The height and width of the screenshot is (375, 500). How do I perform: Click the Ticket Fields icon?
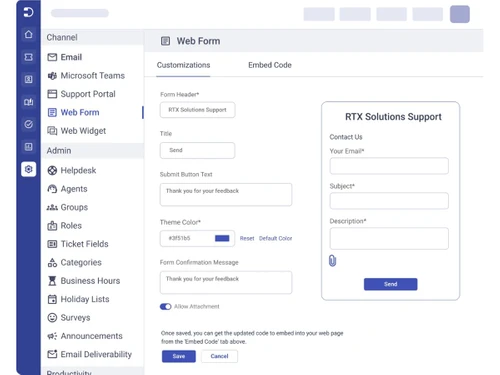point(52,244)
